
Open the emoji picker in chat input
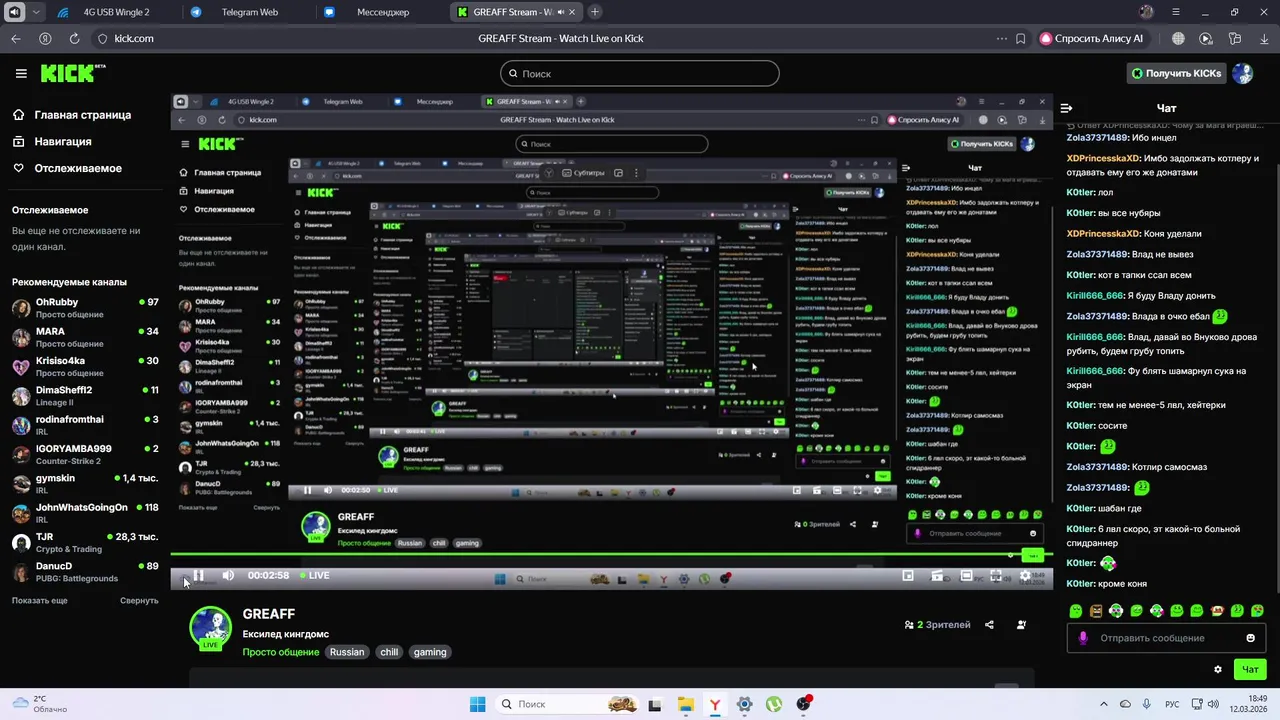point(1250,638)
